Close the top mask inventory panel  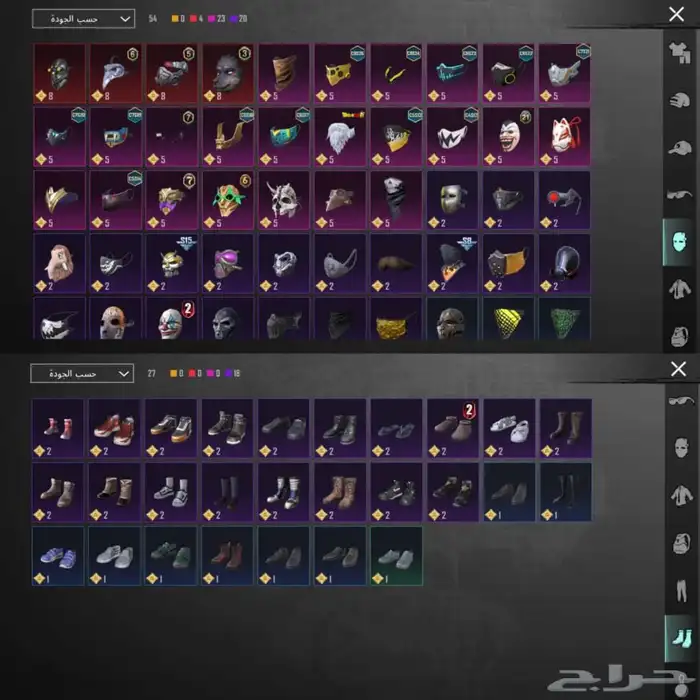(676, 14)
